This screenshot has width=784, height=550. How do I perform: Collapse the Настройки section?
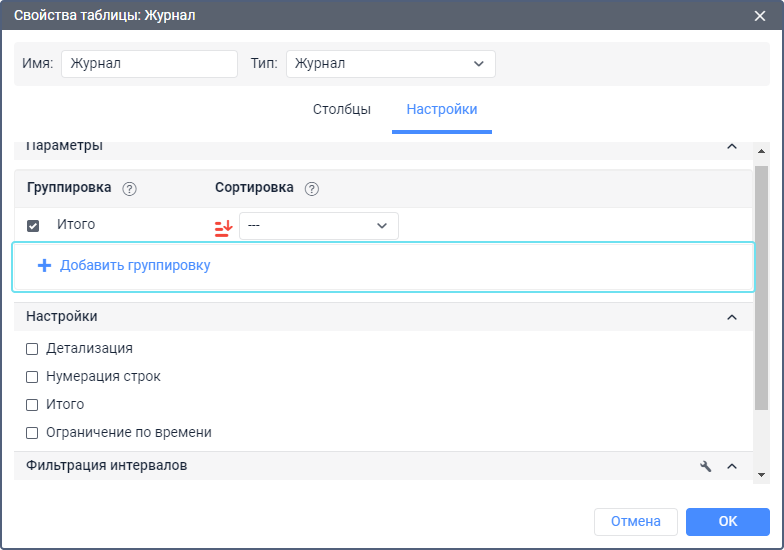[x=732, y=317]
